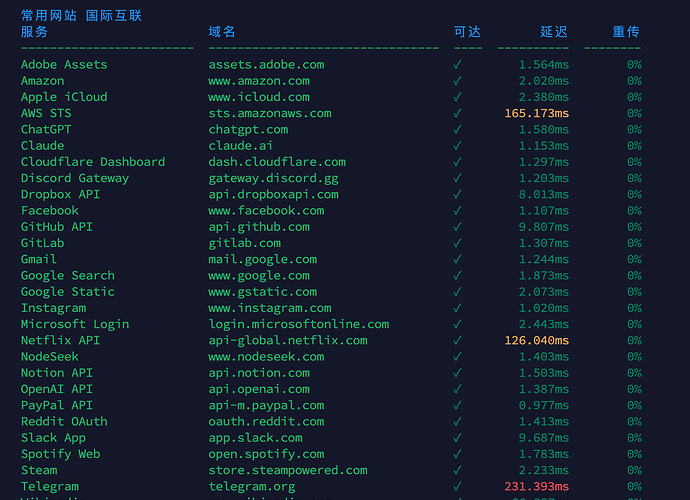The image size is (690, 500).
Task: Click the Notion API service name
Action: 57,373
